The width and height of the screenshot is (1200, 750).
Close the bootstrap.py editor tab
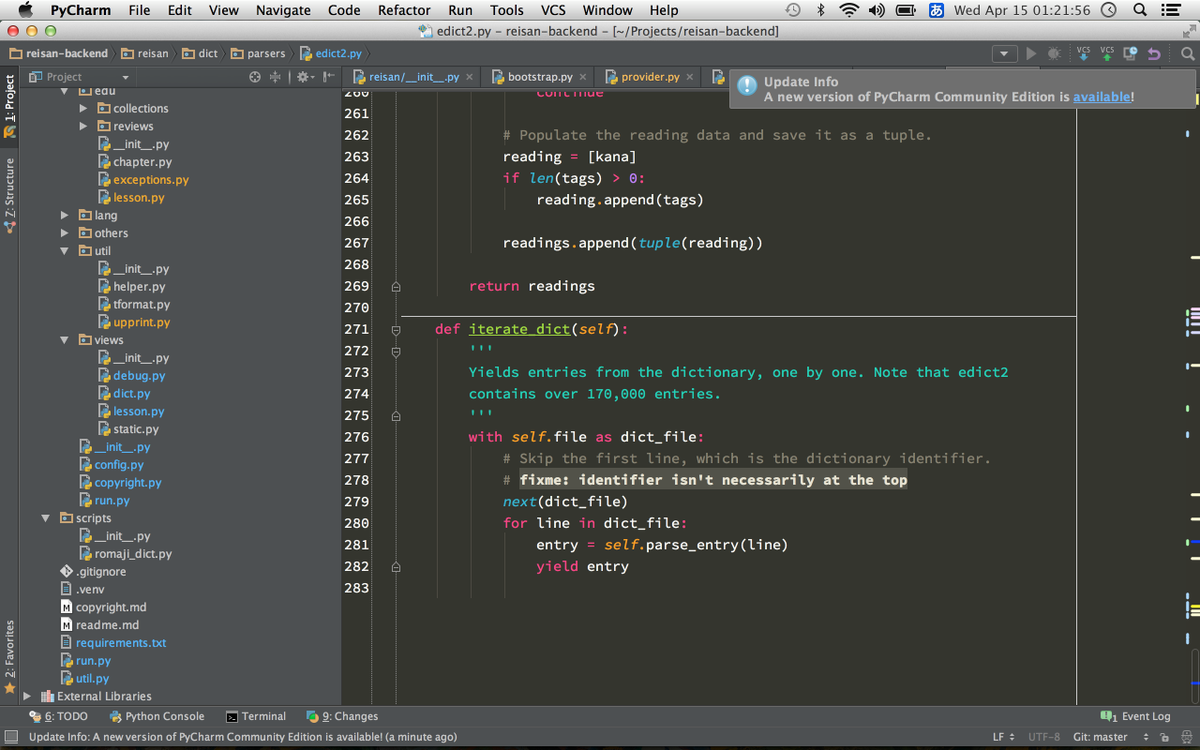(x=583, y=77)
